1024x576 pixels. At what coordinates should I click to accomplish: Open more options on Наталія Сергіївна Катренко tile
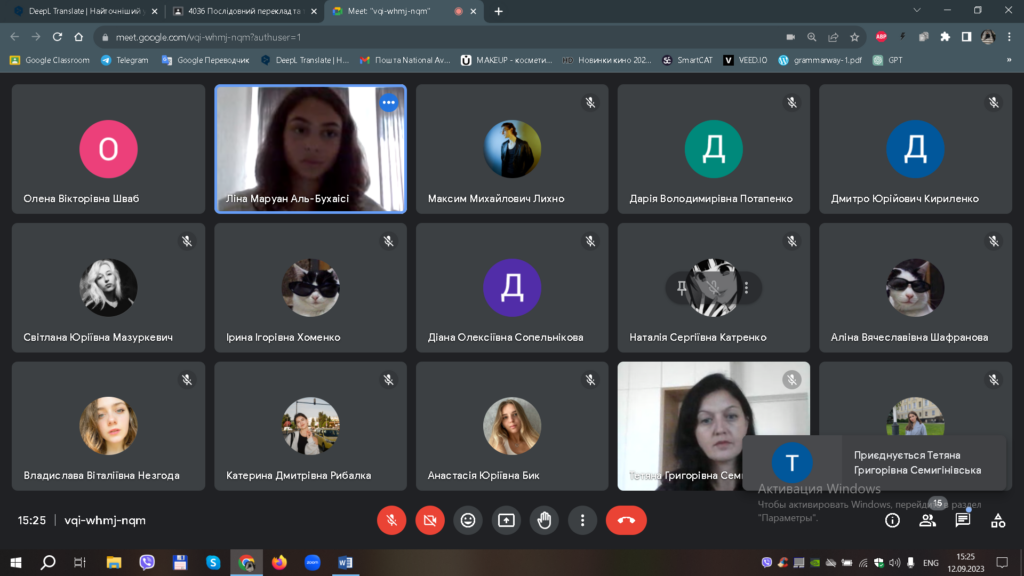[x=746, y=288]
